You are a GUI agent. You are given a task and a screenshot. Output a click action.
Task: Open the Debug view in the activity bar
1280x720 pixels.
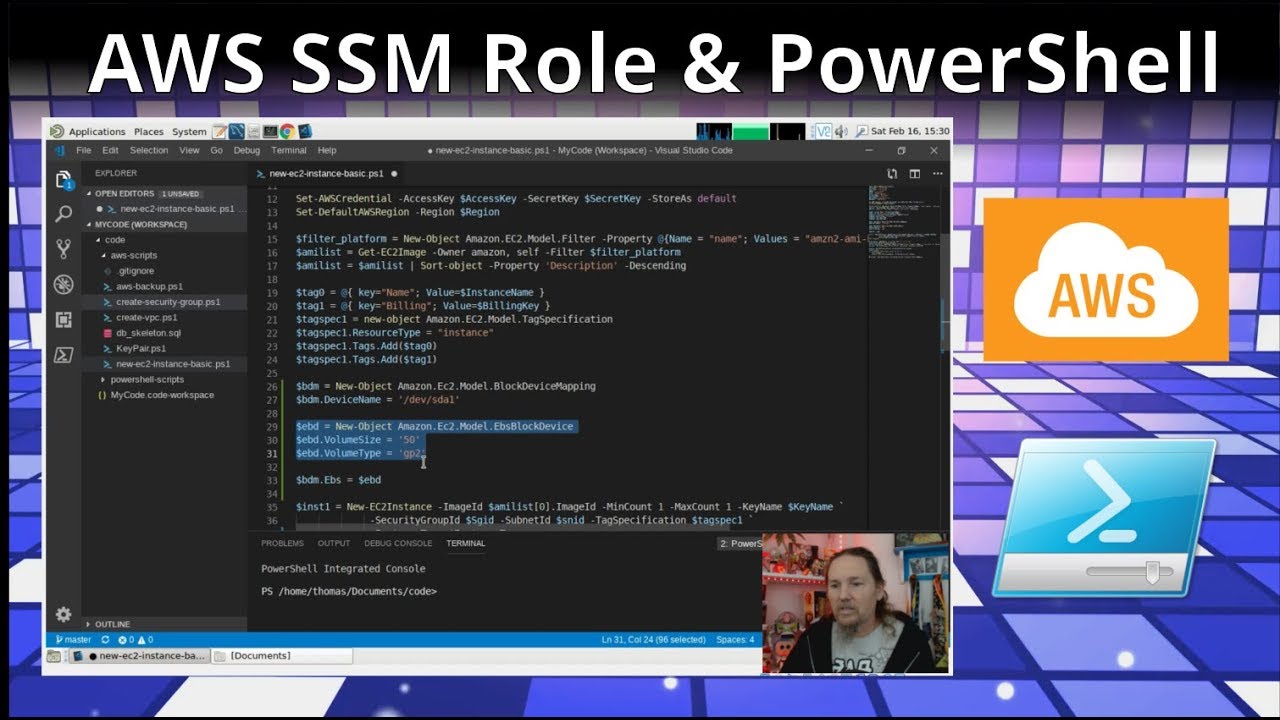[63, 285]
